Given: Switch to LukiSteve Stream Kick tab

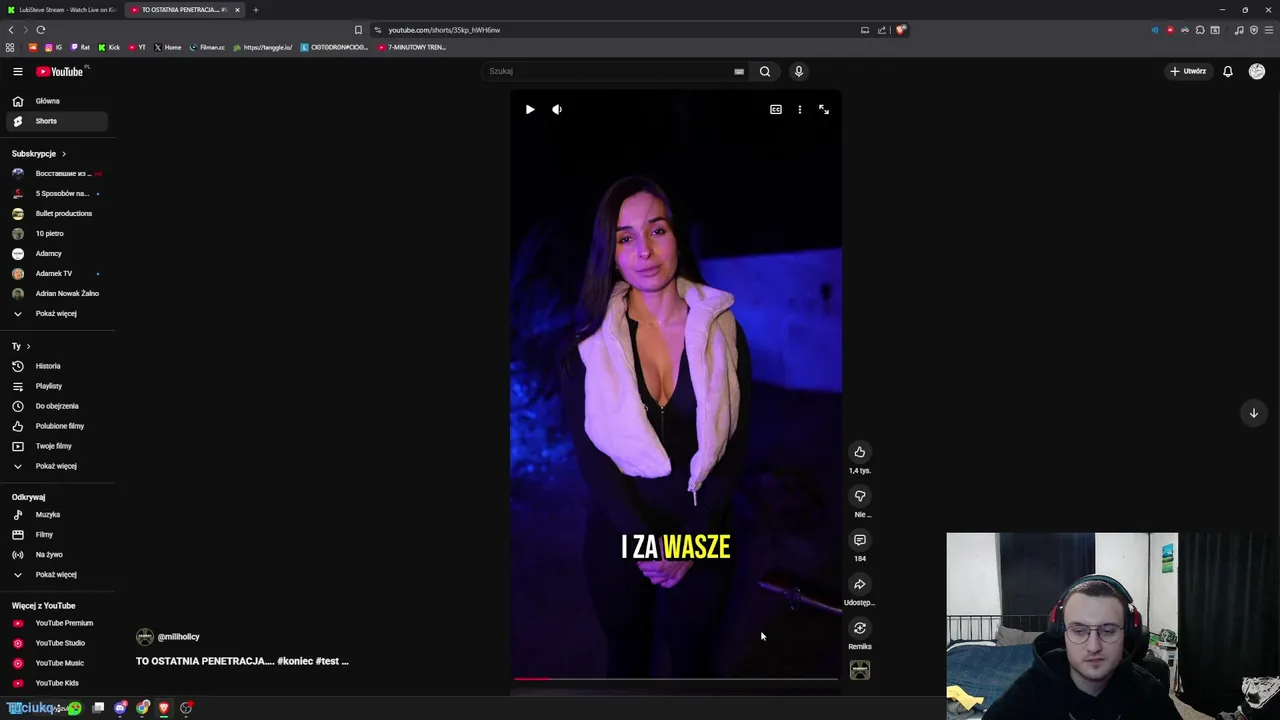Looking at the screenshot, I should 62,10.
